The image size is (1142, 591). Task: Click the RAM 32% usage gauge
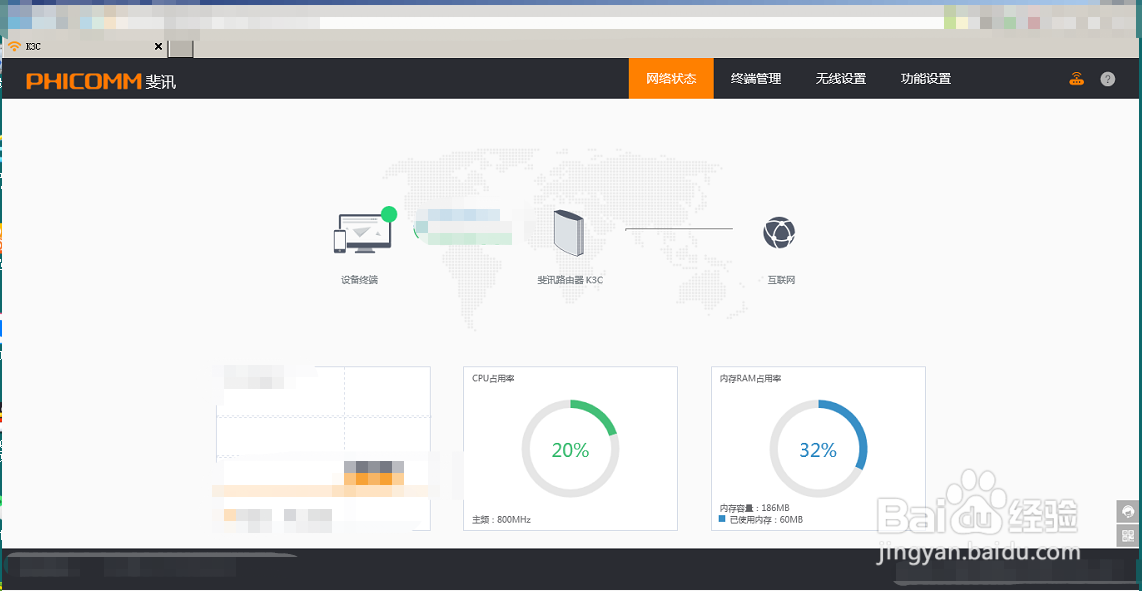818,449
